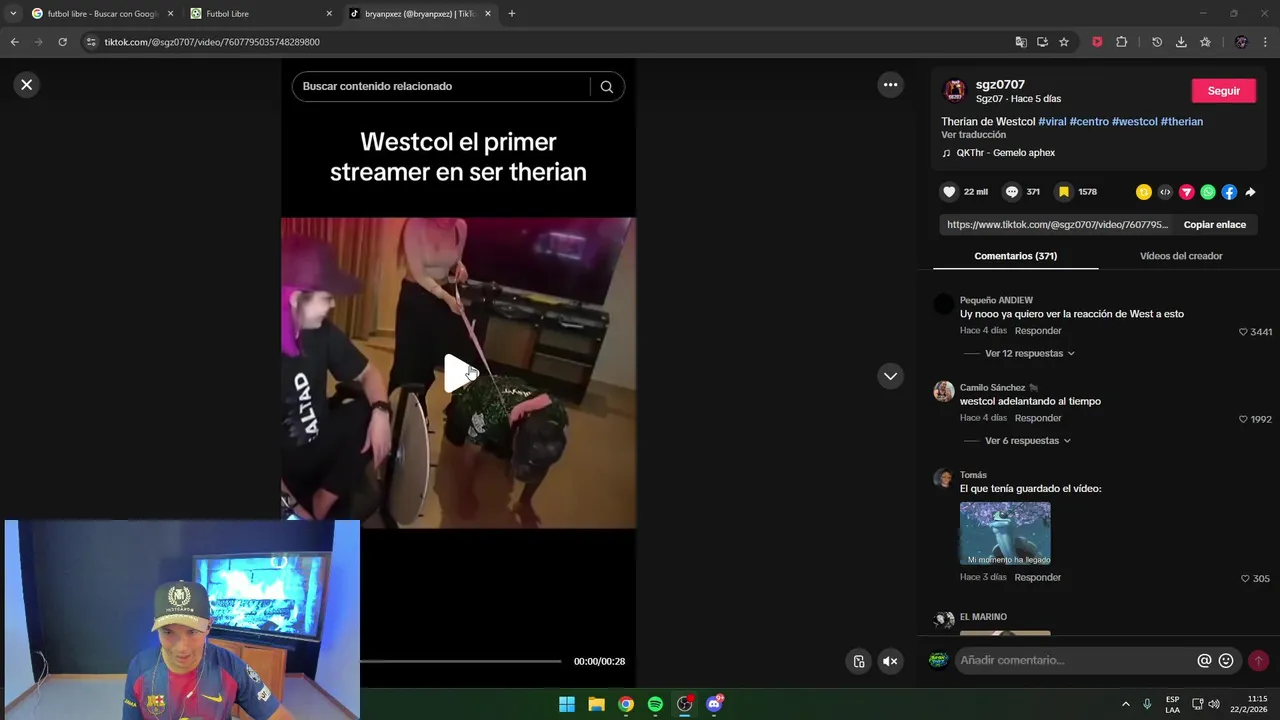
Task: Toggle auto-scroll icon beside mute button
Action: click(x=859, y=661)
